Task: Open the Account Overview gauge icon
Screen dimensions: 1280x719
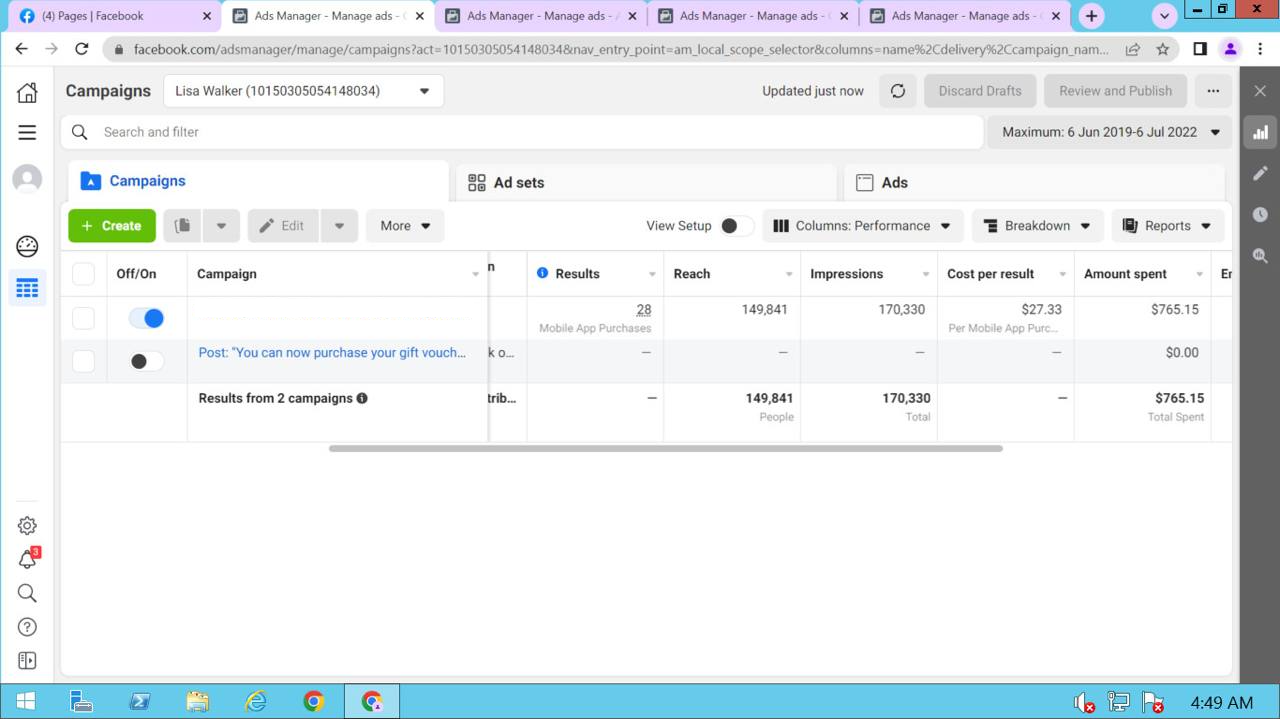Action: pyautogui.click(x=27, y=246)
